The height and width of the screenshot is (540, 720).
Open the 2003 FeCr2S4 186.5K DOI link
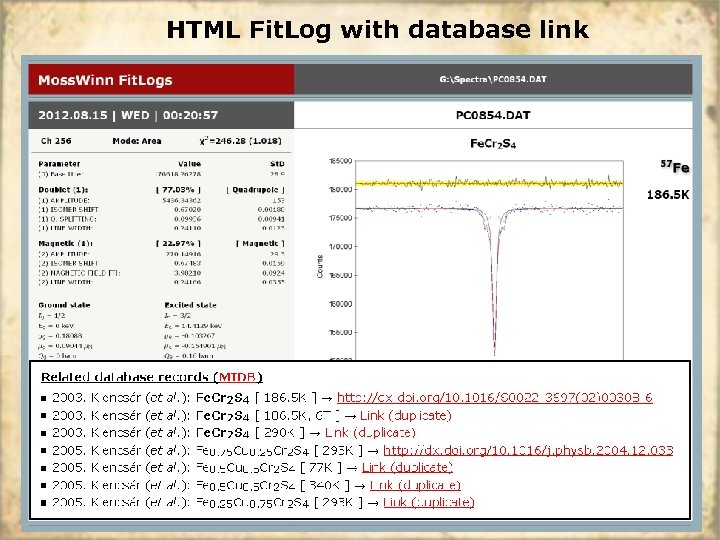click(495, 398)
